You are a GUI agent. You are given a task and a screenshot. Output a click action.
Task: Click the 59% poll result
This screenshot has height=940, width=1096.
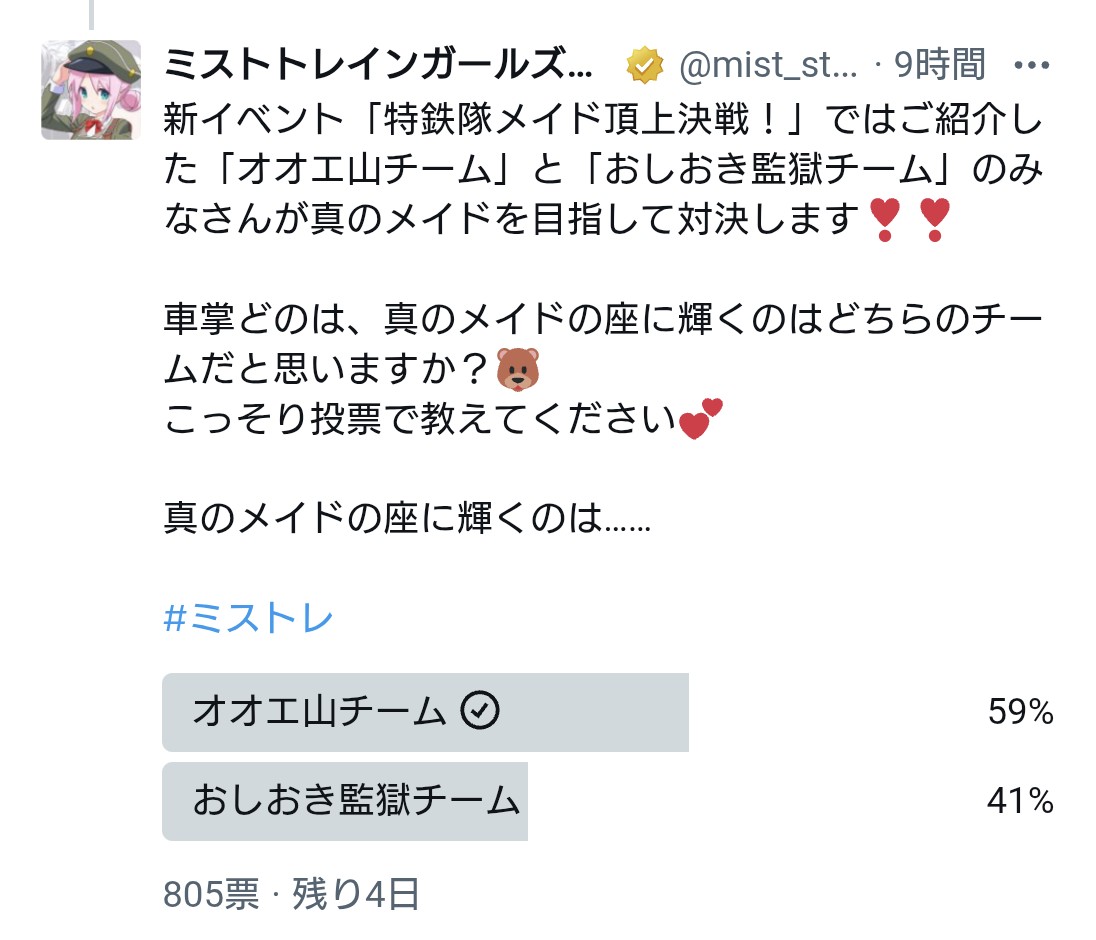pos(1020,712)
